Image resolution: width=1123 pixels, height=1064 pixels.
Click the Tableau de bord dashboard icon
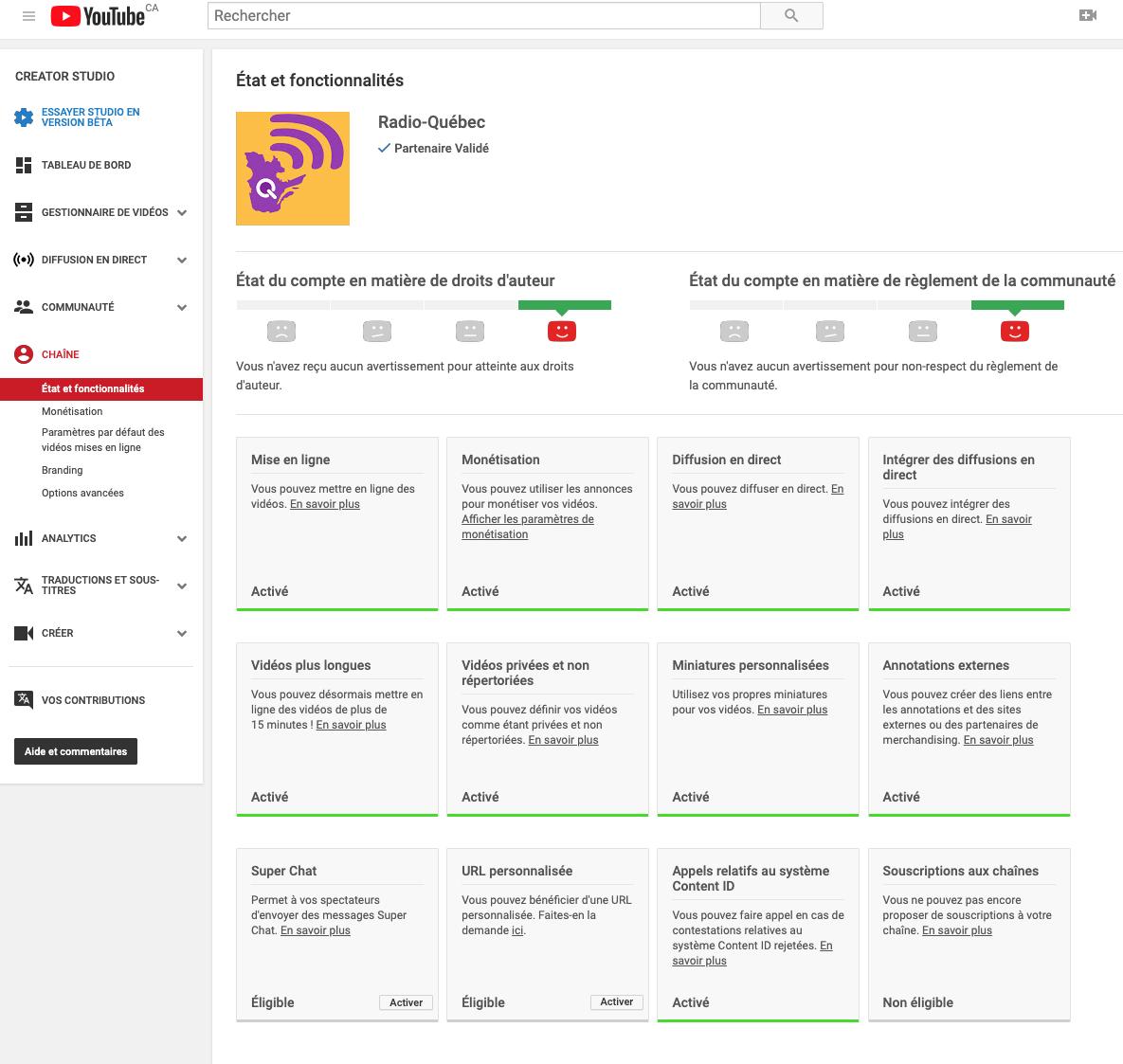(x=24, y=166)
